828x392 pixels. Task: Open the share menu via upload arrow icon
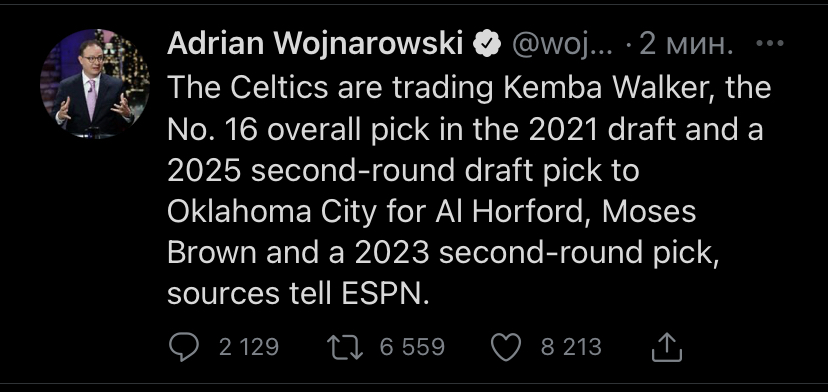tap(667, 347)
